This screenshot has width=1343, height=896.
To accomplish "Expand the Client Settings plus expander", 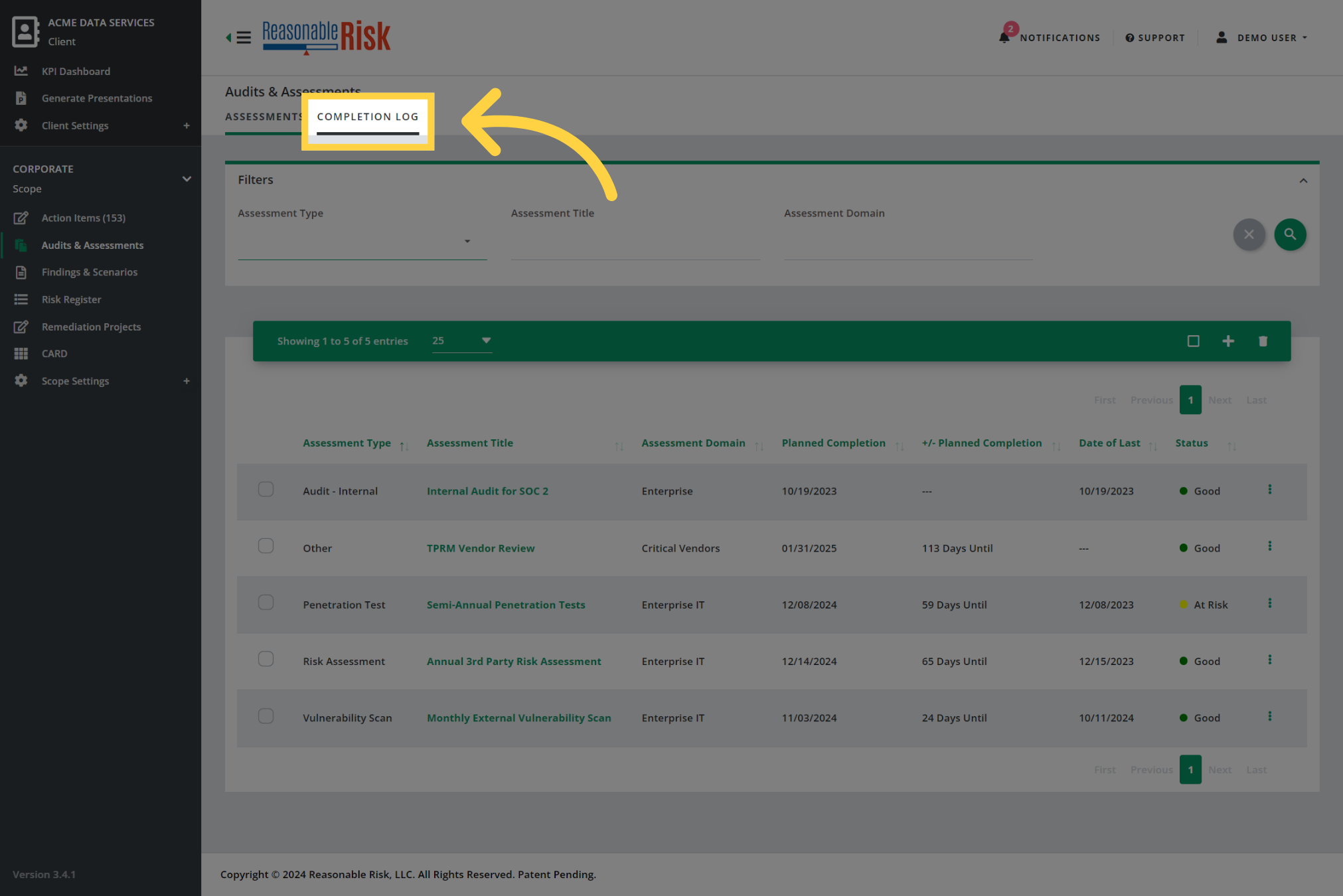I will (187, 125).
